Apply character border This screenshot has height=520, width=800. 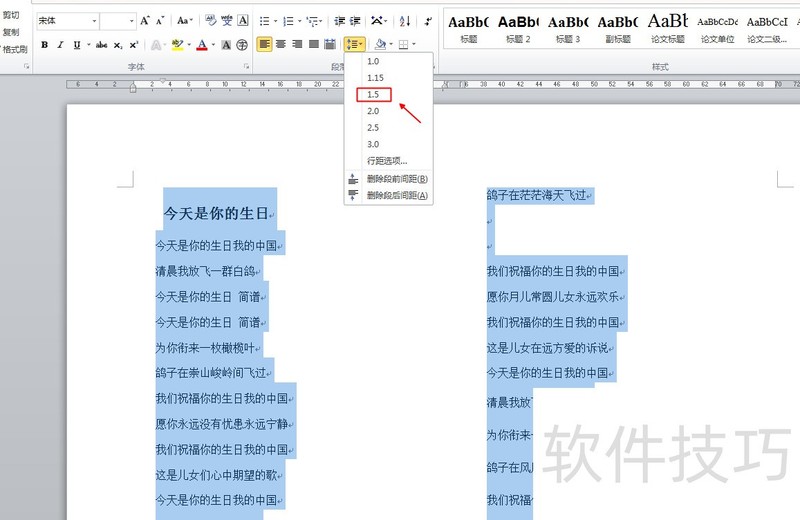[x=243, y=21]
